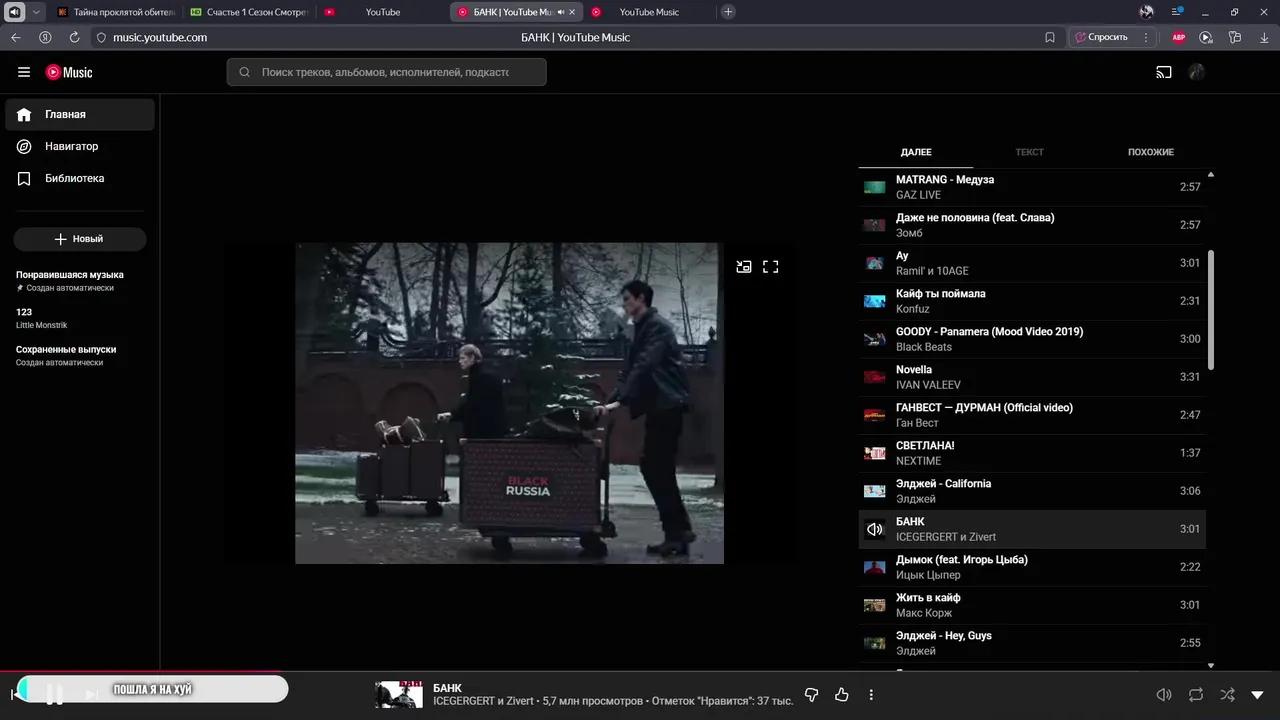This screenshot has height=720, width=1280.
Task: Open Сохраненные выпуски playlist
Action: point(66,355)
